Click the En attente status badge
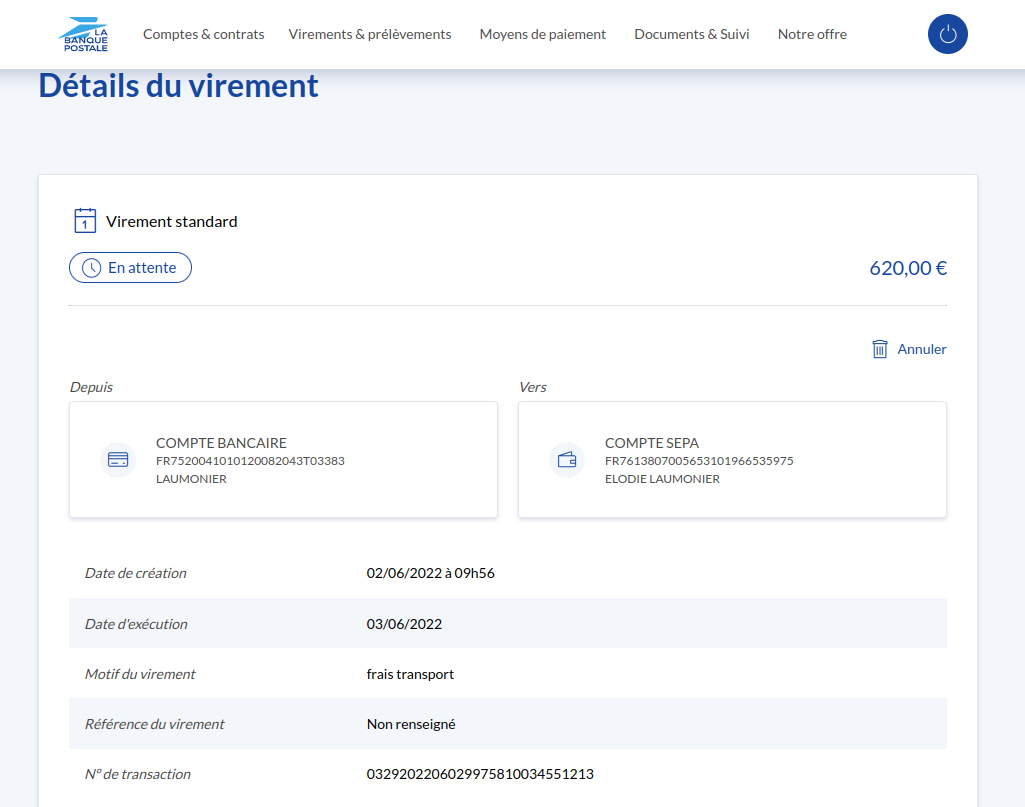 pyautogui.click(x=130, y=268)
